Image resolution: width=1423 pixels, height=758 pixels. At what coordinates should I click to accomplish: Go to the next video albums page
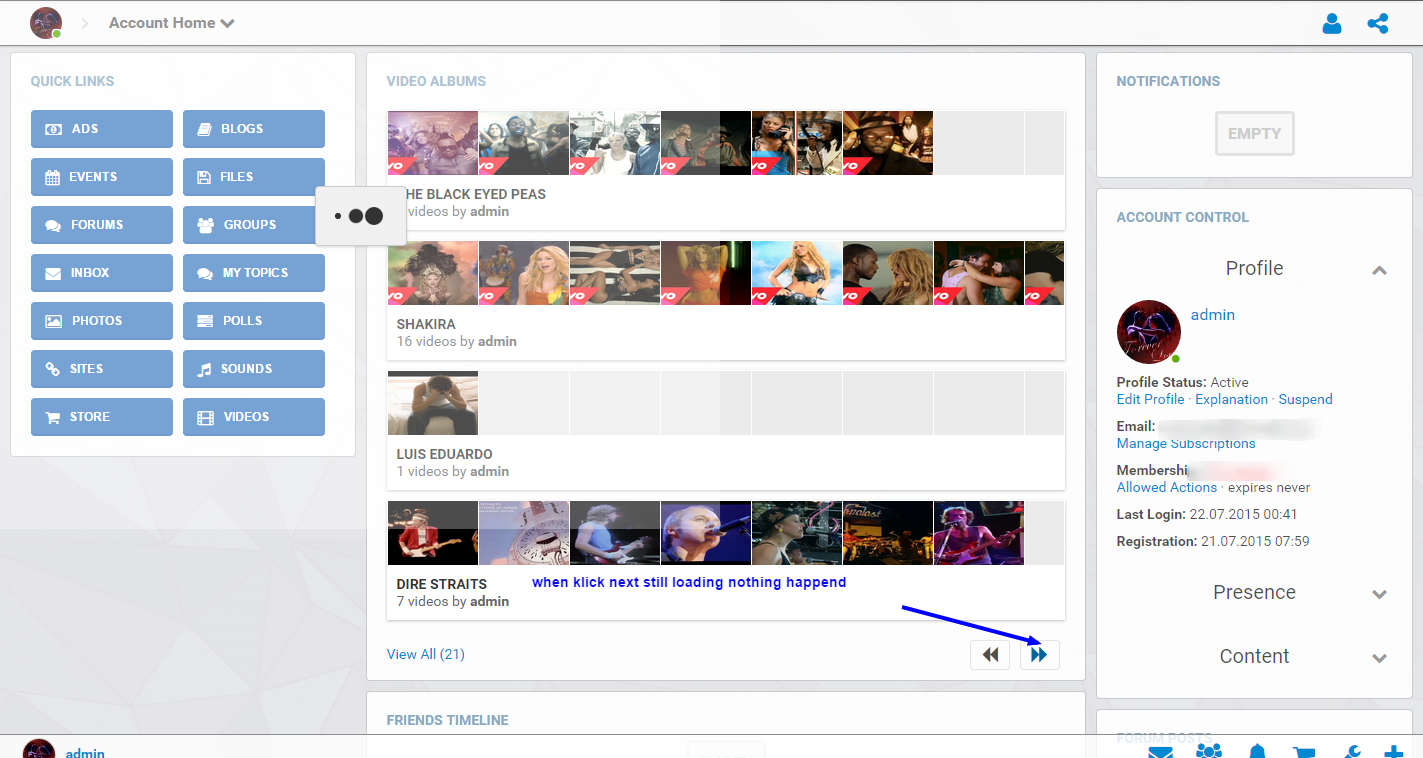pyautogui.click(x=1040, y=655)
